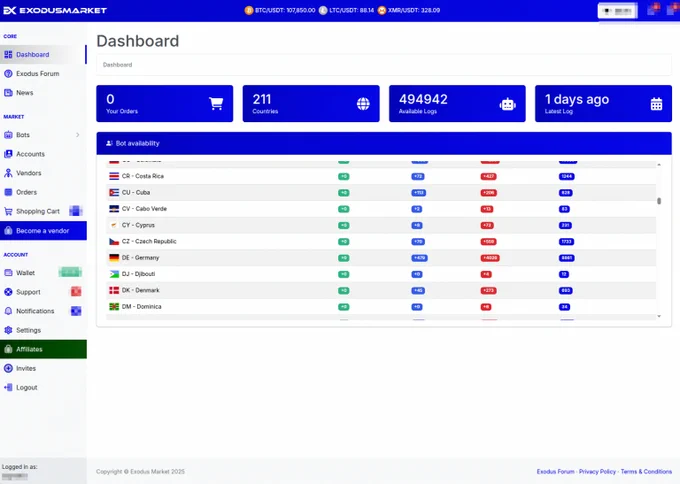Click the red badge in Germany row
This screenshot has height=484, width=680.
coord(490,258)
